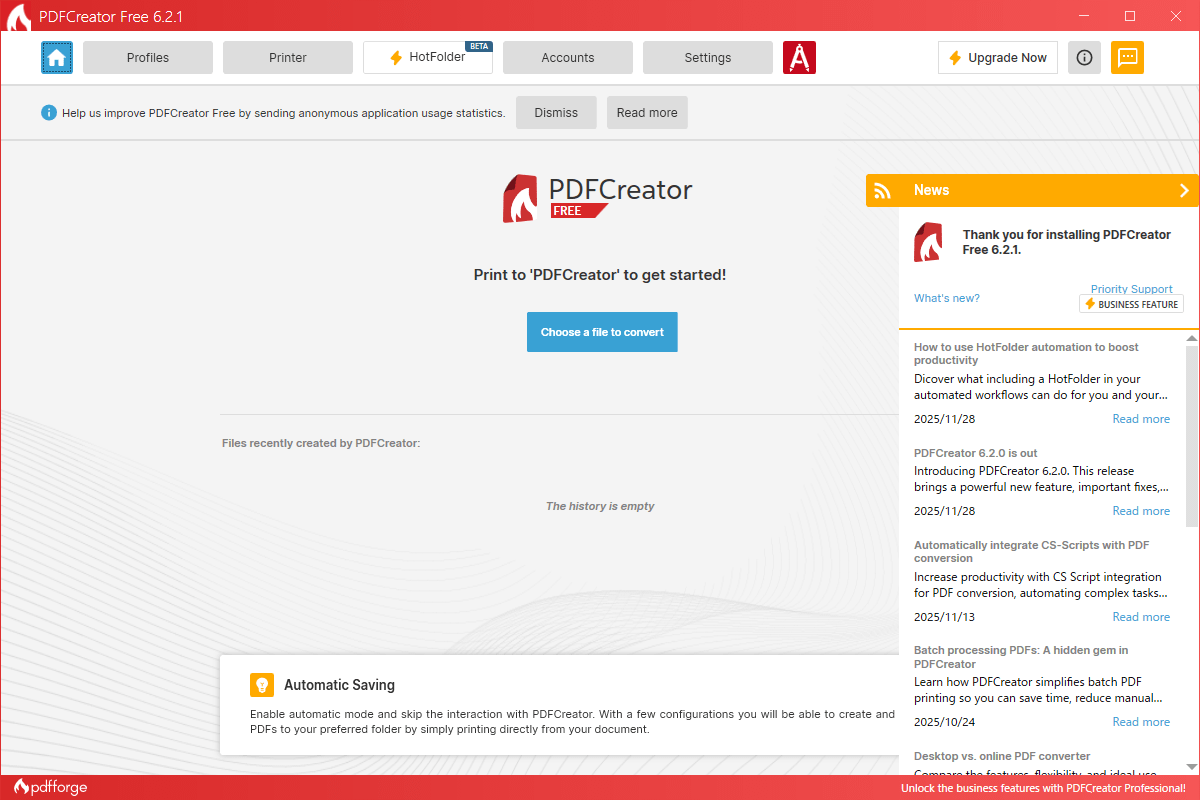Go to the Accounts tab
Screen dimensions: 1200x800
[568, 58]
